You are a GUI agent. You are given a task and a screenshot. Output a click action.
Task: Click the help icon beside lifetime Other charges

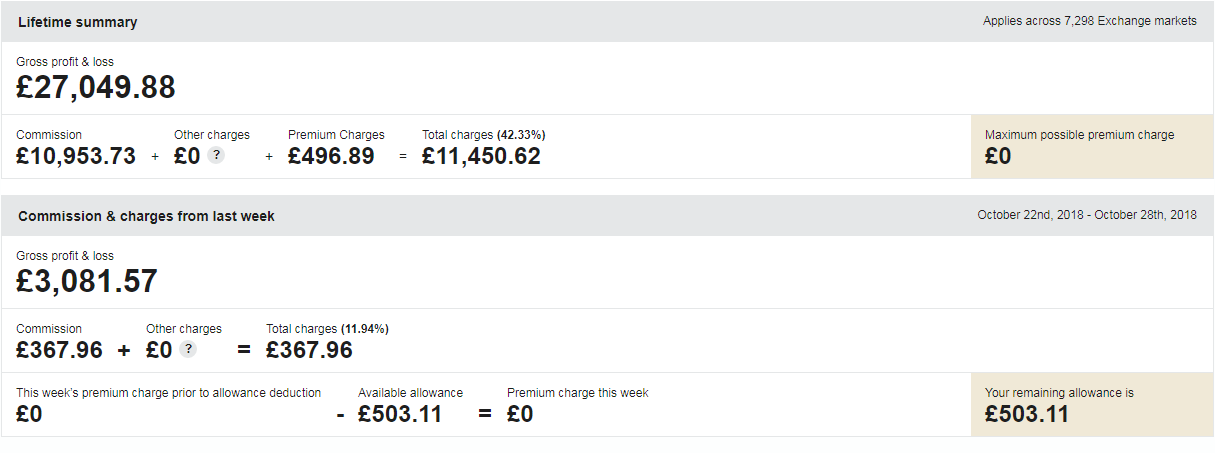pyautogui.click(x=216, y=156)
